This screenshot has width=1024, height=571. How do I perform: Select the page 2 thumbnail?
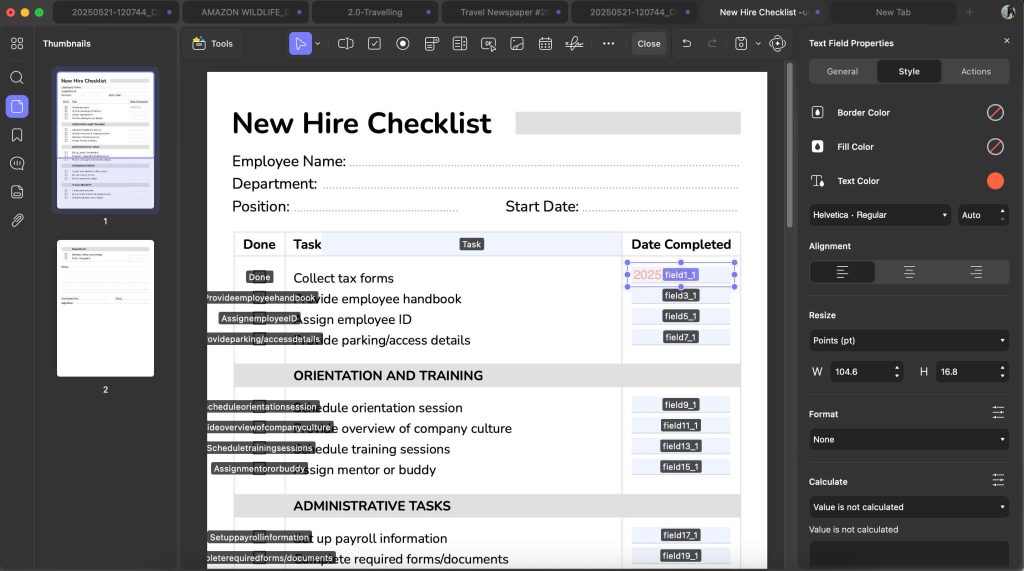(x=105, y=308)
